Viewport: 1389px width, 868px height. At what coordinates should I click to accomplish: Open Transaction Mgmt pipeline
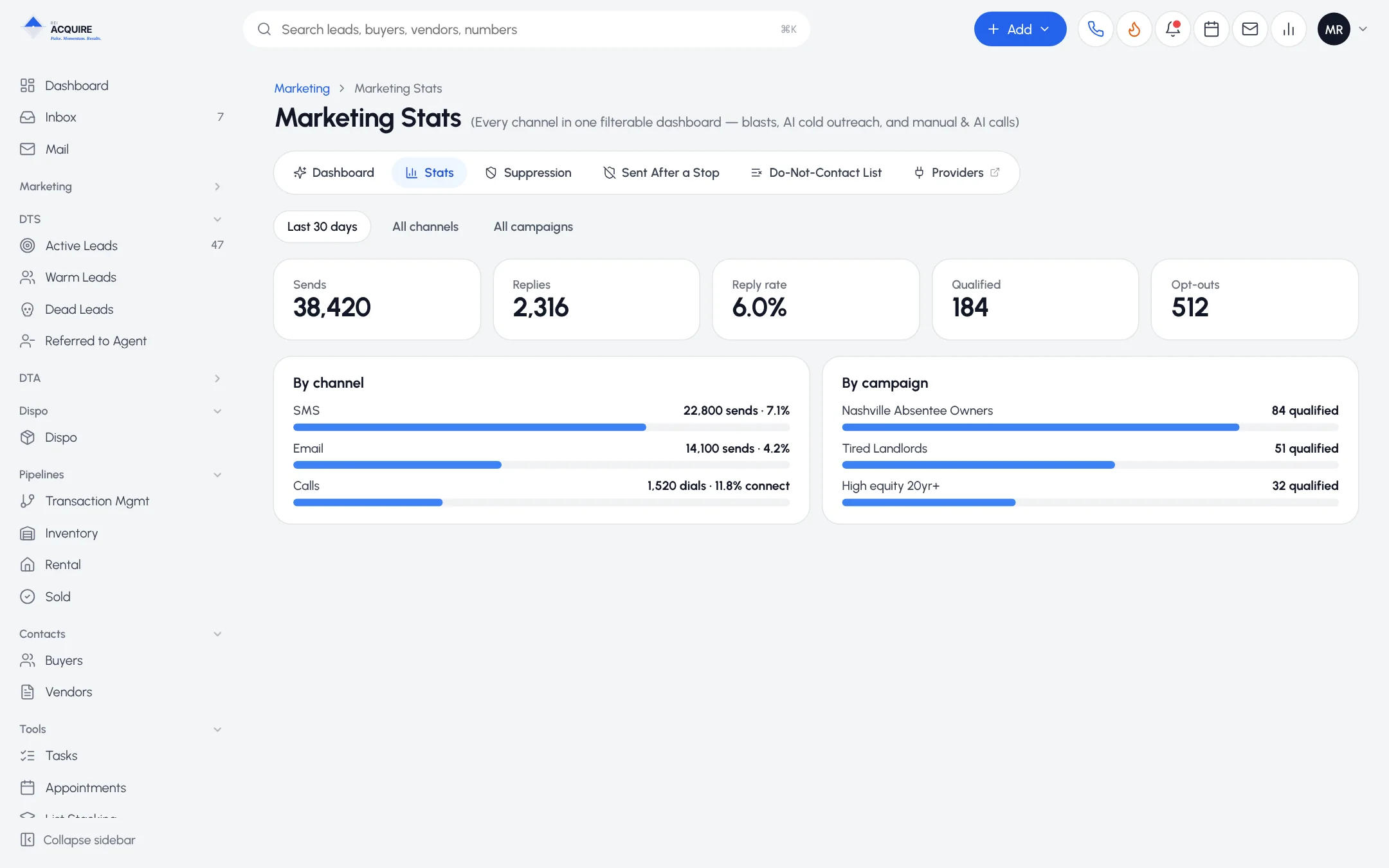(122, 501)
